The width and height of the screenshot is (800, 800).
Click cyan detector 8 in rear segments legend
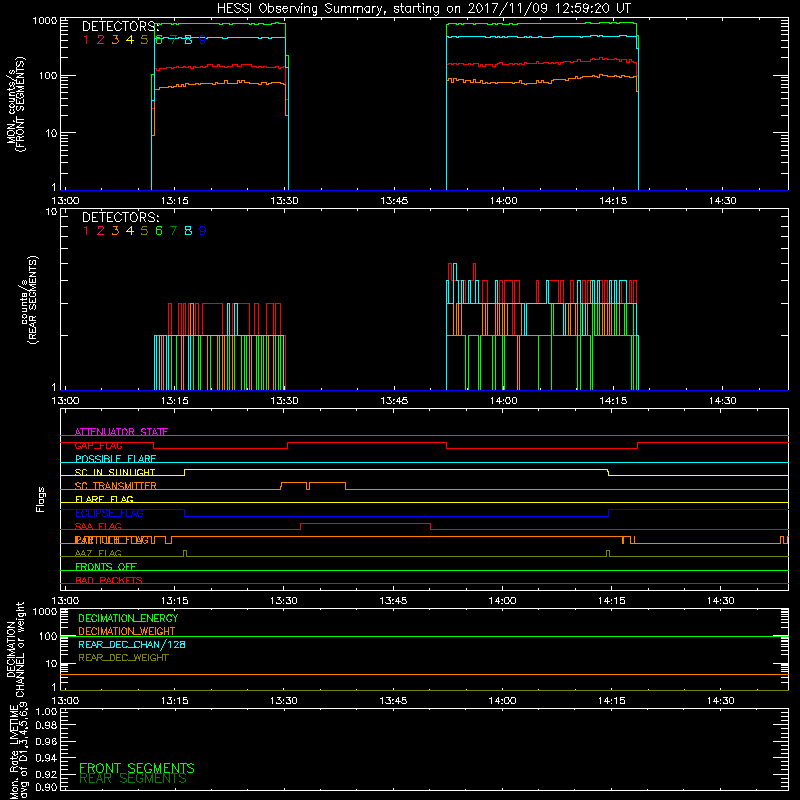tap(188, 231)
